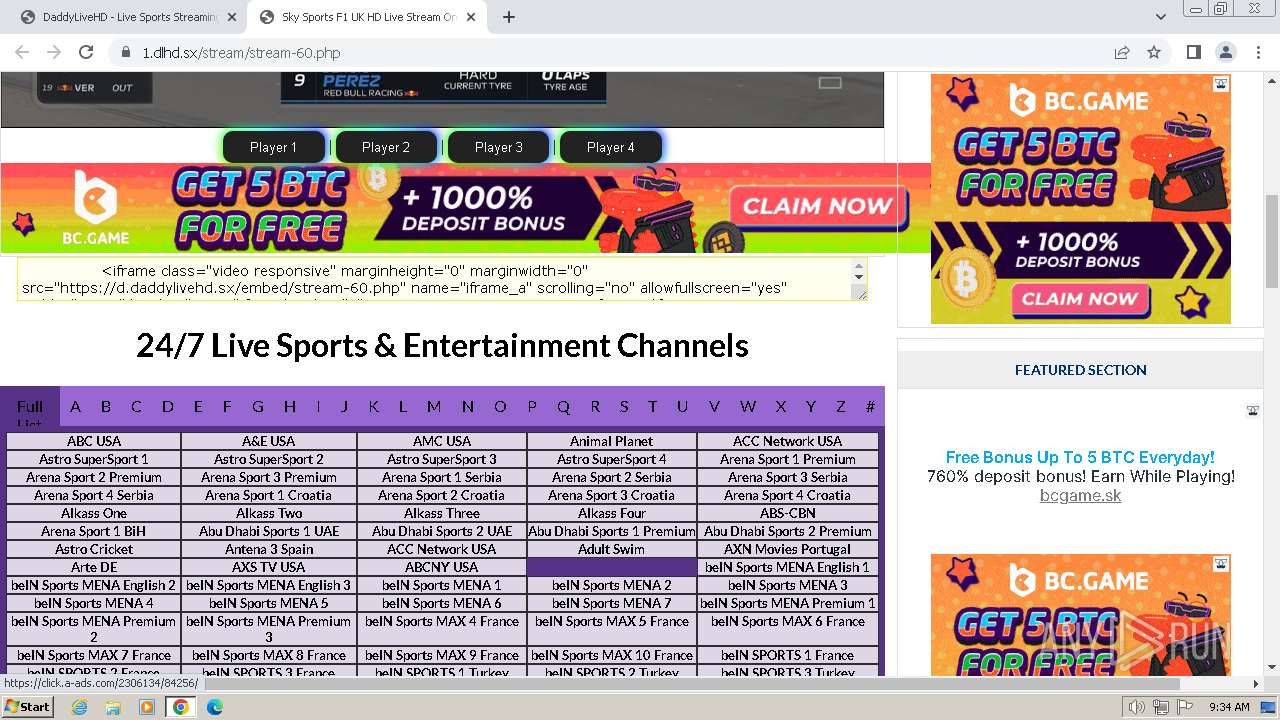Filter channels by letter Z
The height and width of the screenshot is (720, 1280).
click(841, 406)
